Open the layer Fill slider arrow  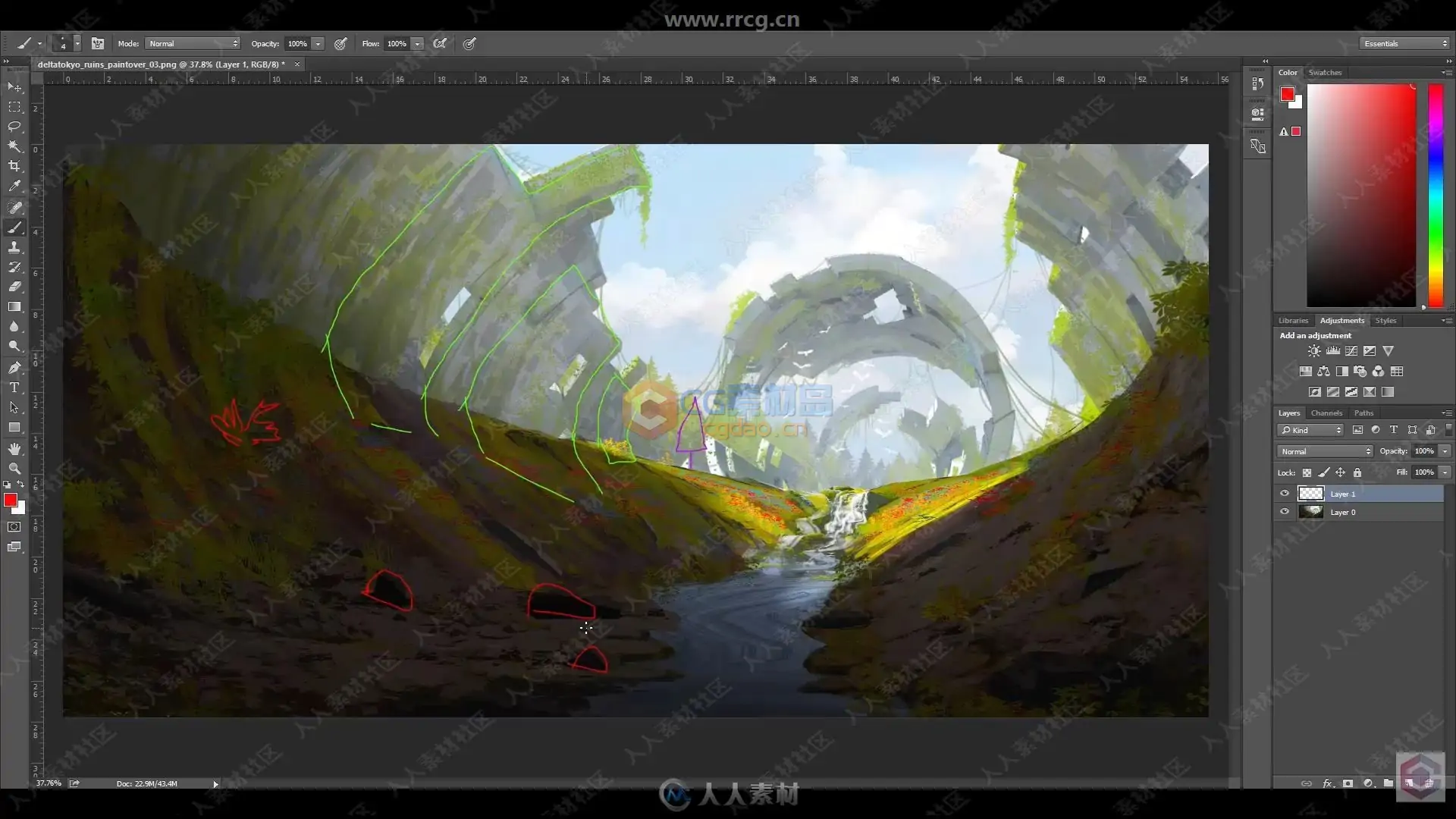pos(1445,472)
